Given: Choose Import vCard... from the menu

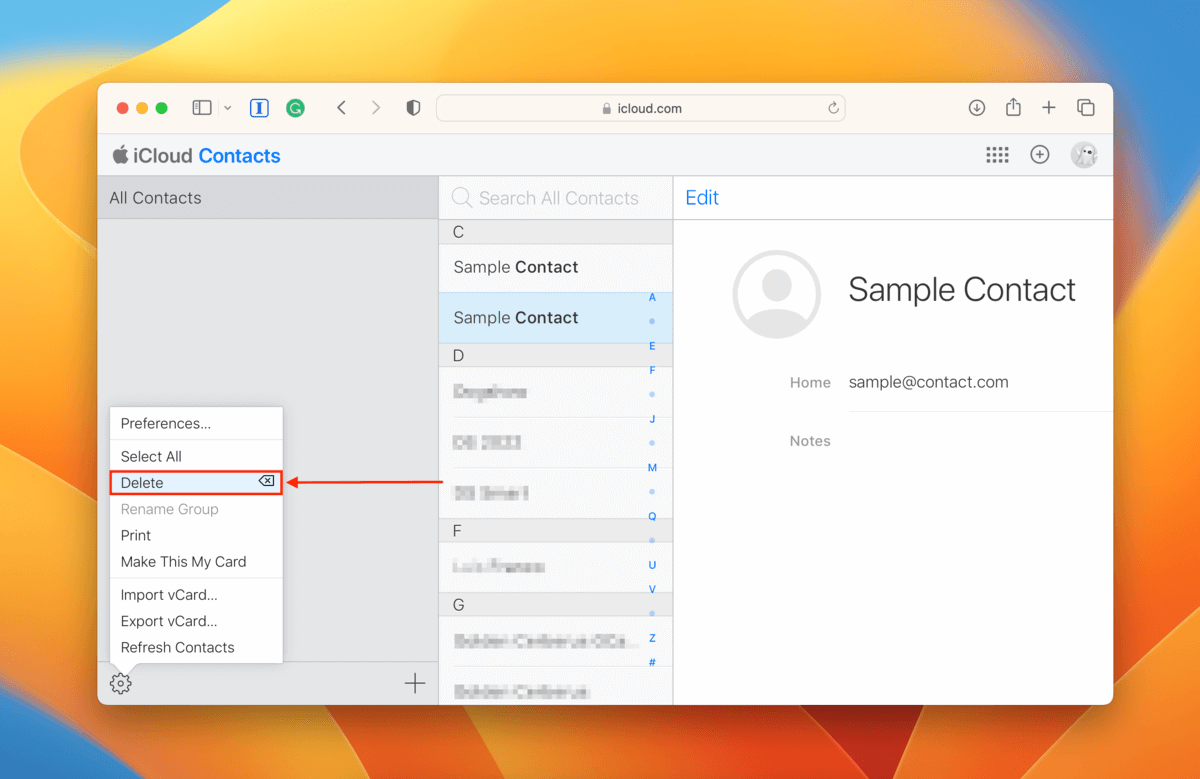Looking at the screenshot, I should point(196,594).
